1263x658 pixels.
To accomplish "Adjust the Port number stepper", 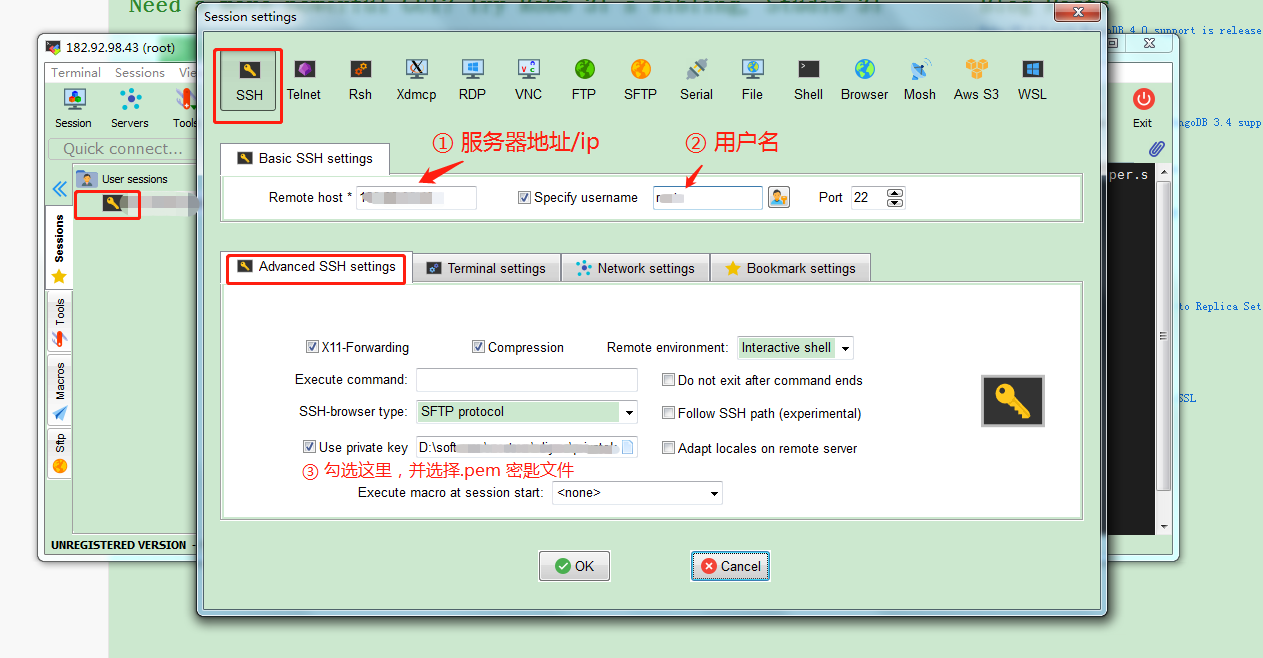I will 895,197.
